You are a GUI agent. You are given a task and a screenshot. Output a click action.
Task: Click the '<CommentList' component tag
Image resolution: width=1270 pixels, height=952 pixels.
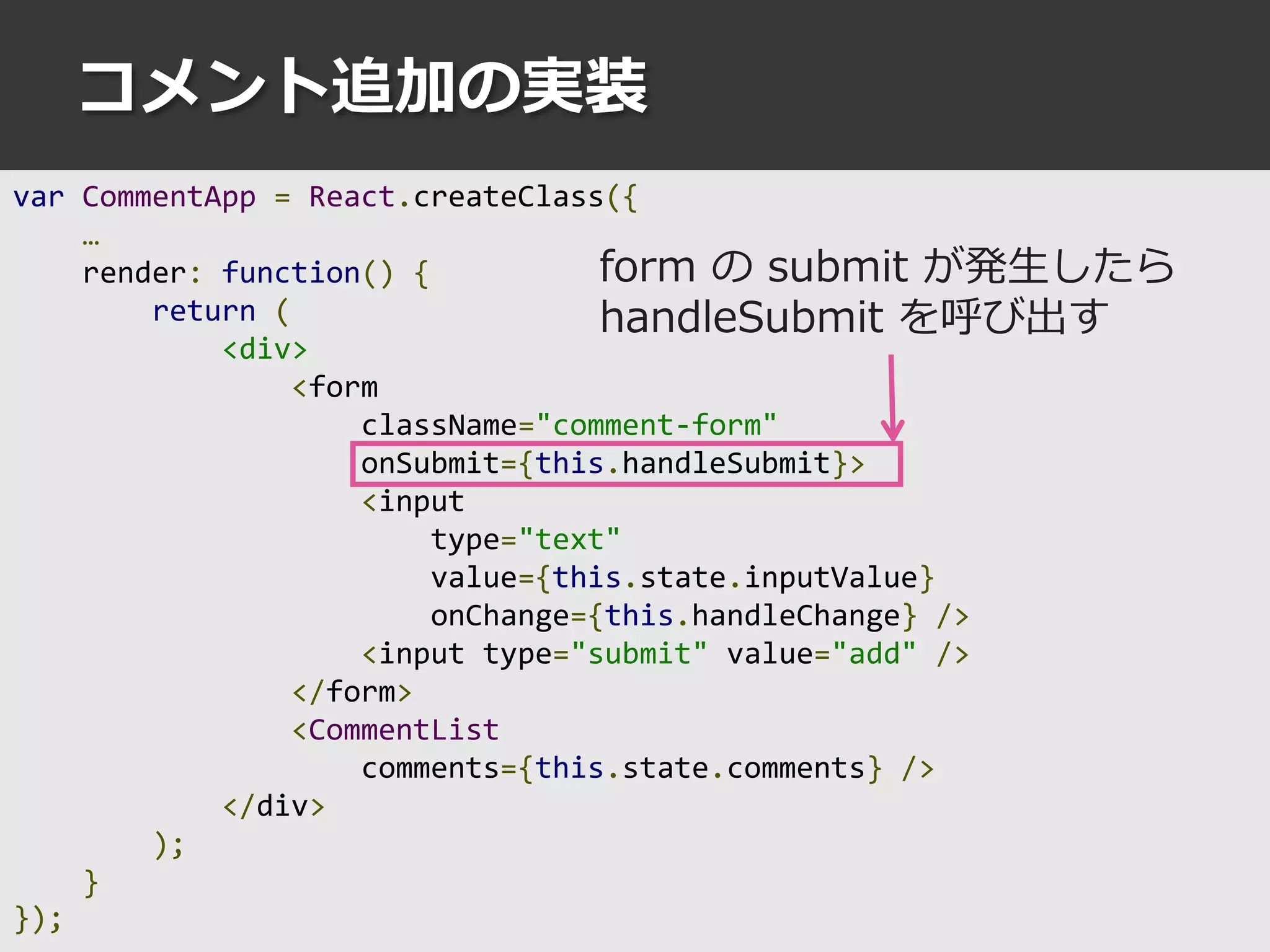point(396,730)
